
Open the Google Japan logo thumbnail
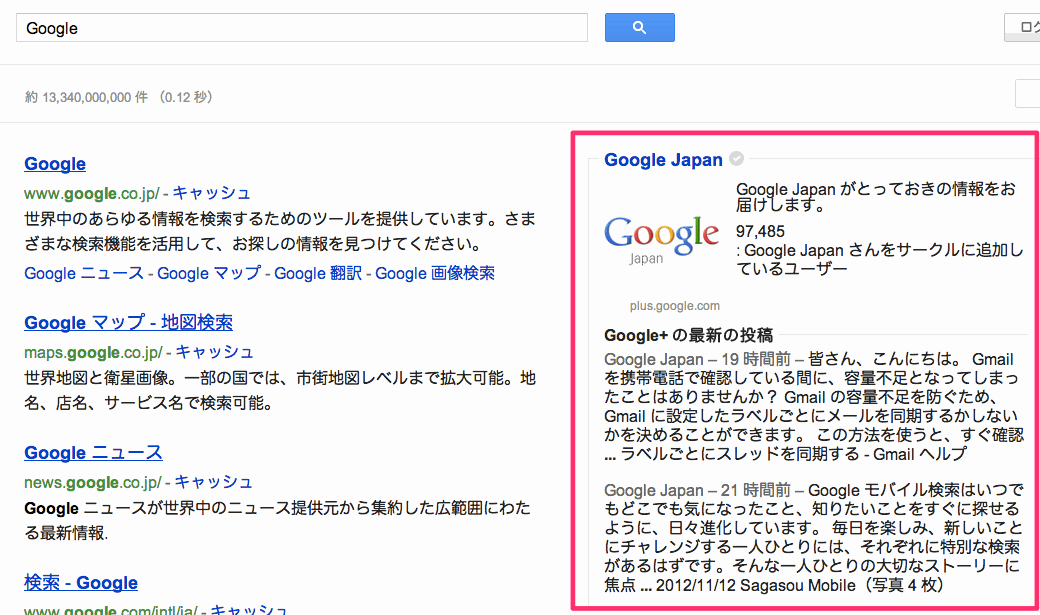coord(661,241)
